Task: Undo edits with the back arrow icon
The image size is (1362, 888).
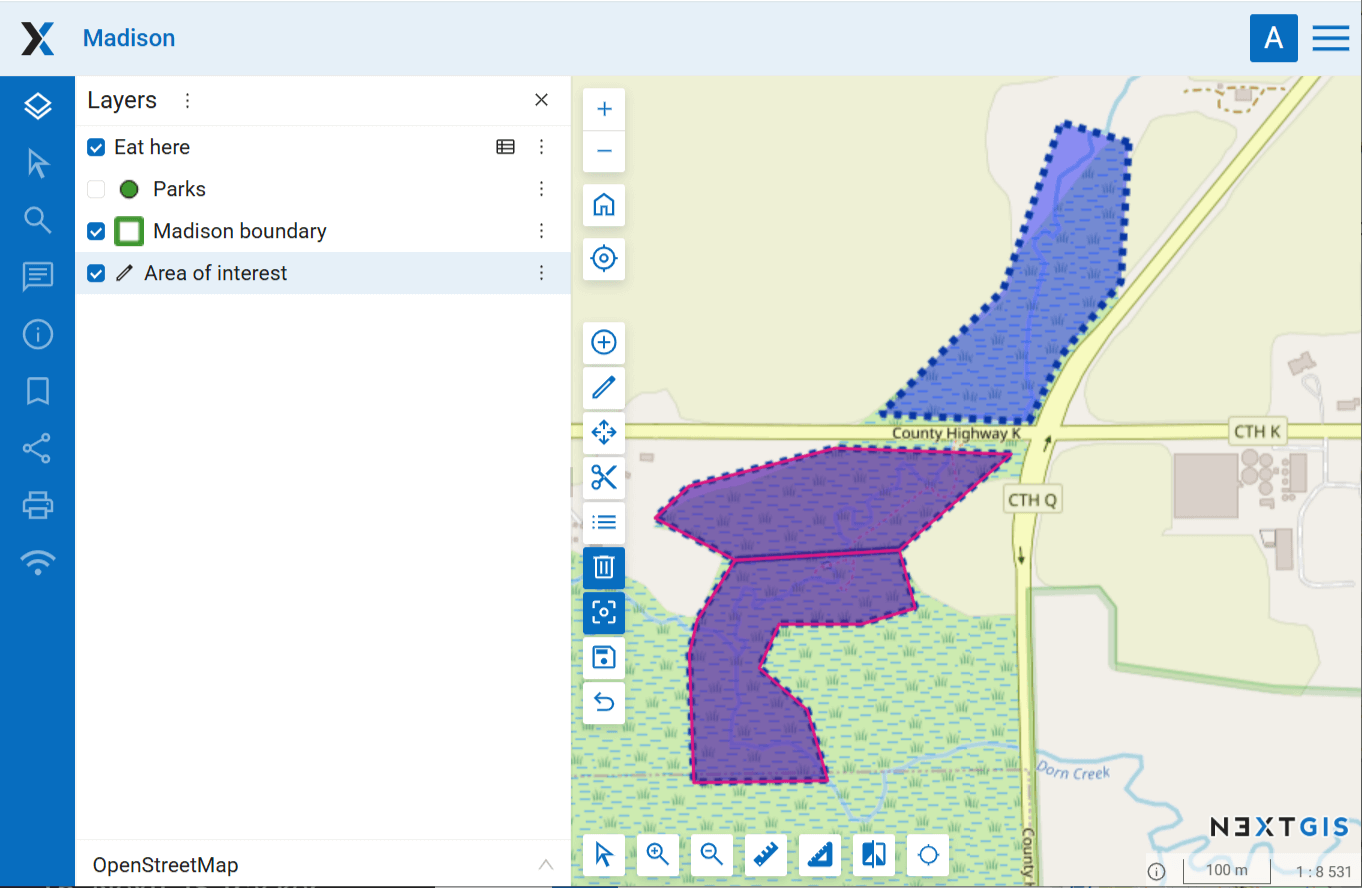Action: tap(604, 702)
